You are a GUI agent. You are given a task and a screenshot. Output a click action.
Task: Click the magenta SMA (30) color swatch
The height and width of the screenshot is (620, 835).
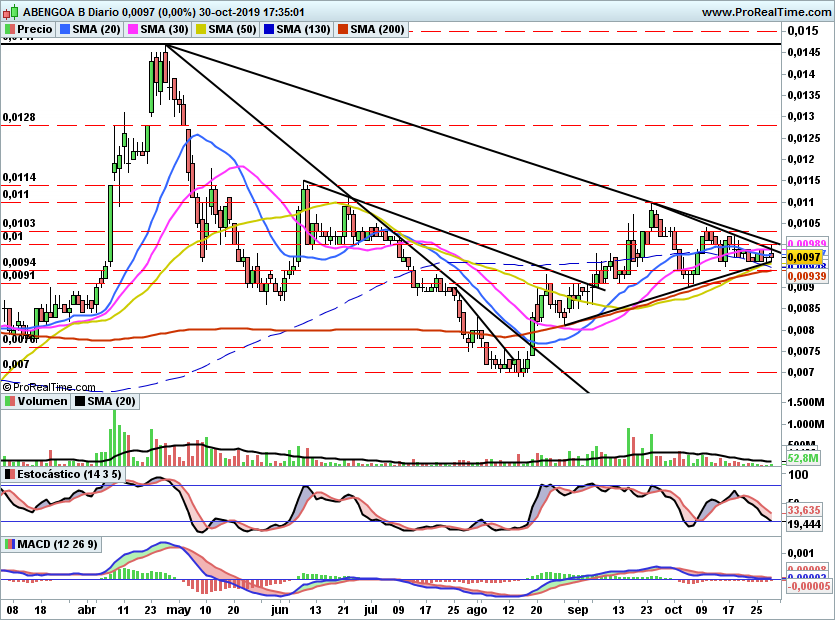click(133, 29)
